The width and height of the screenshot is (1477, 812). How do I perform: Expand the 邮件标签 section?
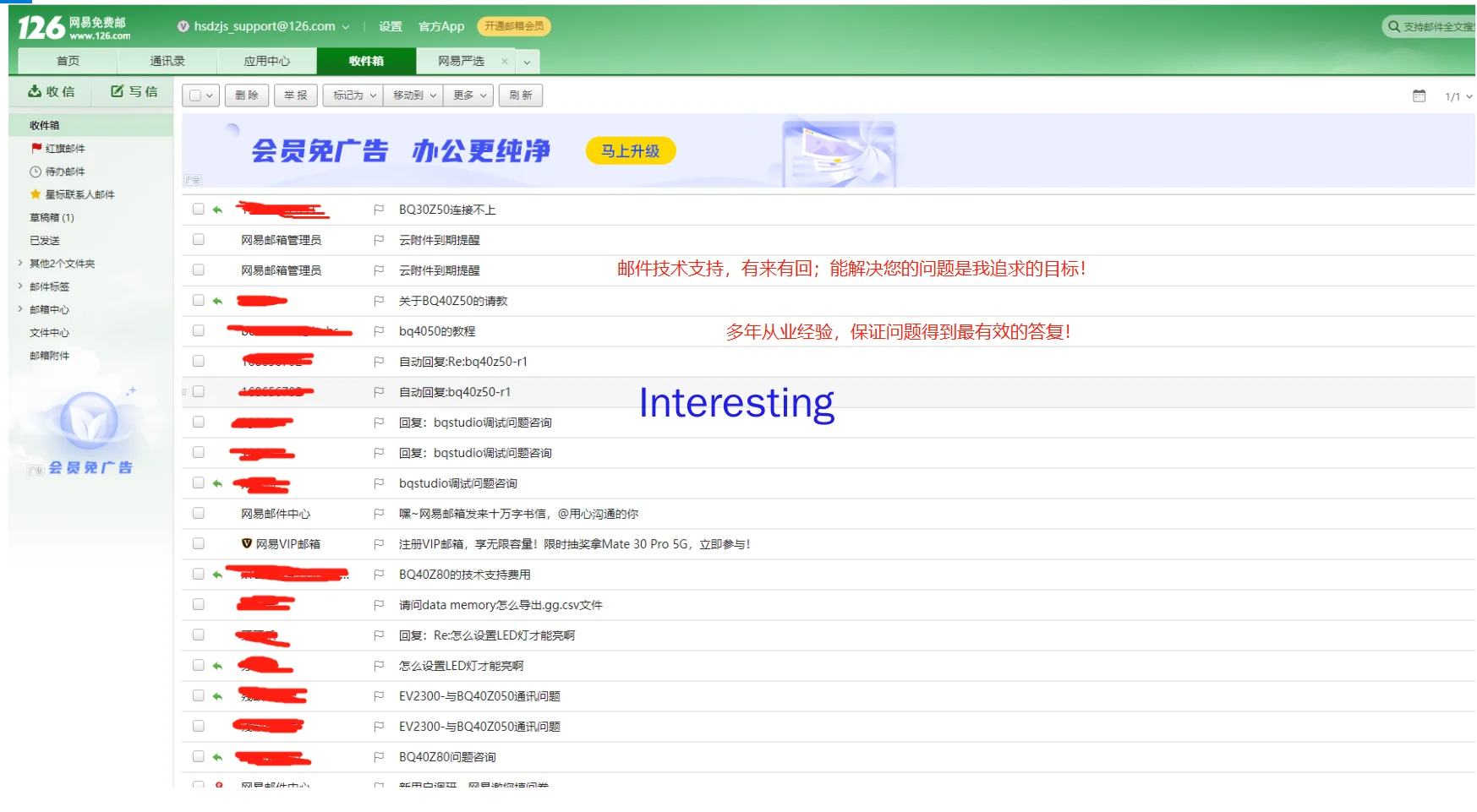tap(20, 286)
